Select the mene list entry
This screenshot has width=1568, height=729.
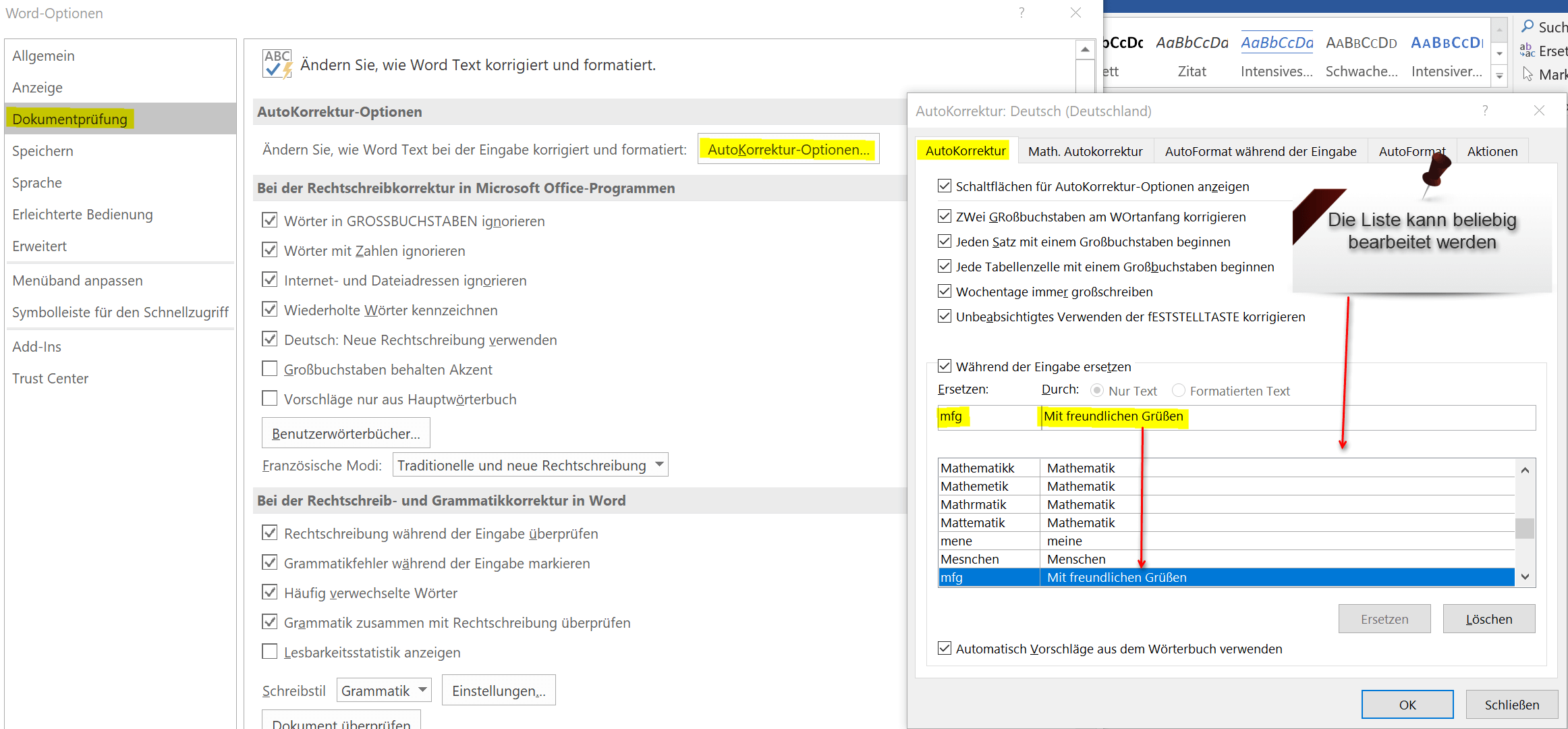1227,541
